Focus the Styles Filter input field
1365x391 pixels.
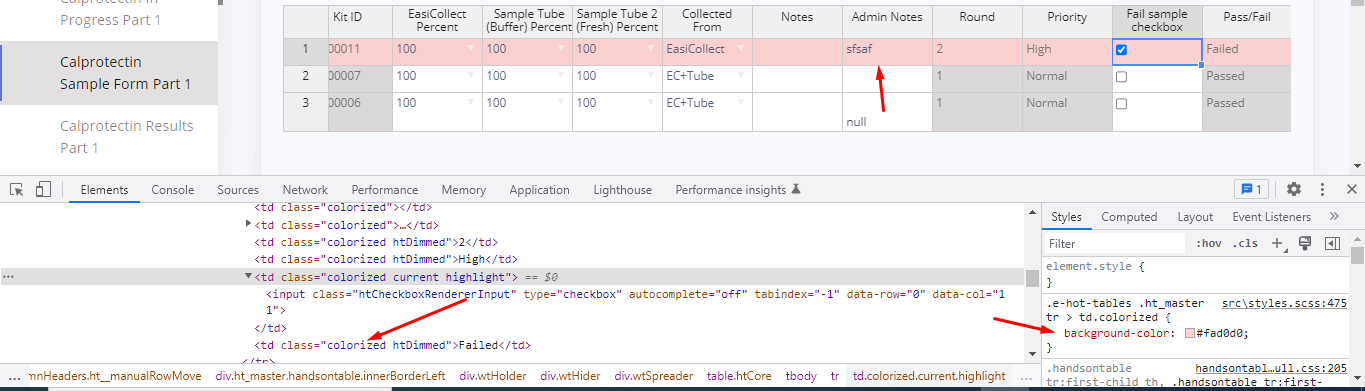tap(1114, 243)
